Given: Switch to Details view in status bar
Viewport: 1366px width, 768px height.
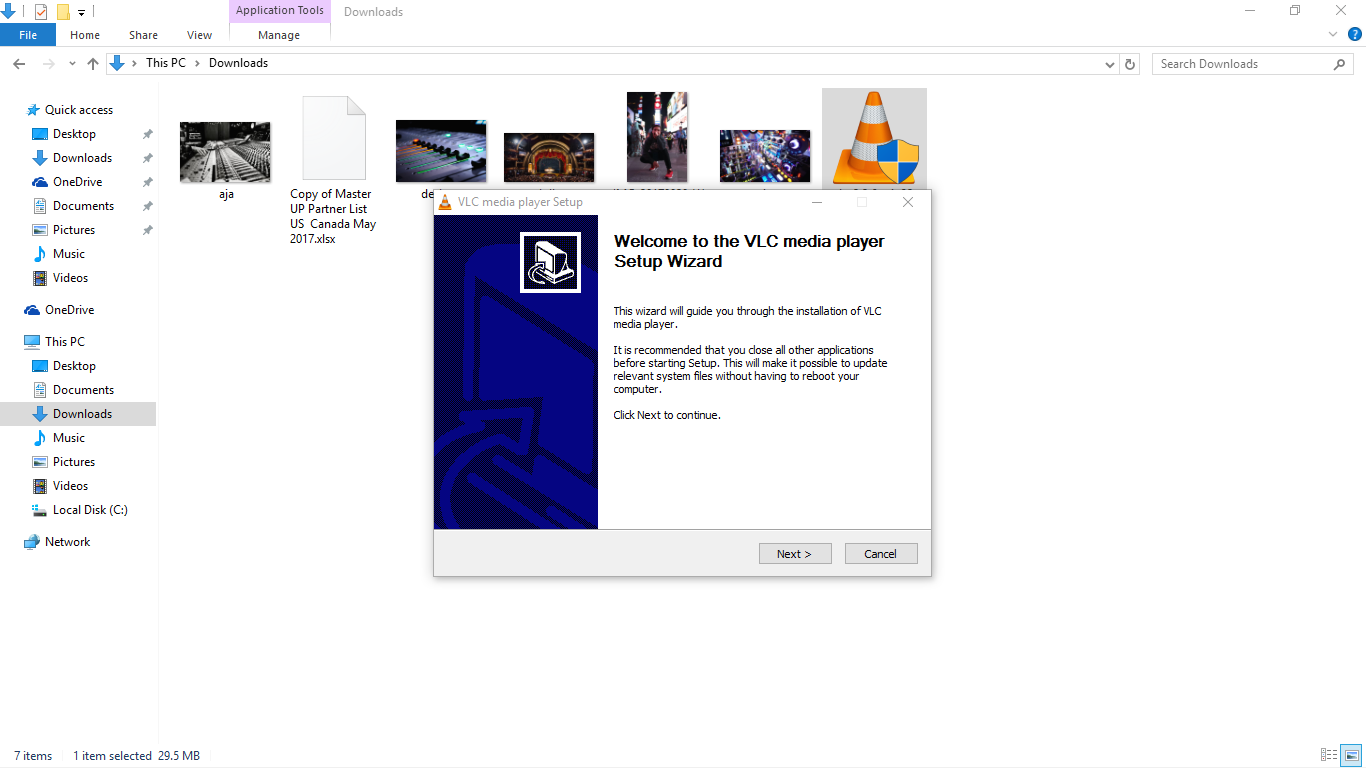Looking at the screenshot, I should point(1329,755).
